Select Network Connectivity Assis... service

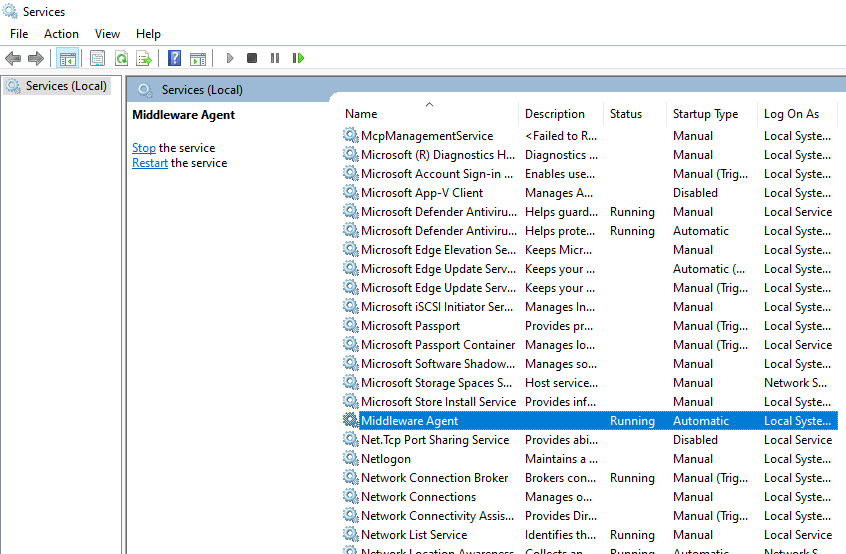437,516
